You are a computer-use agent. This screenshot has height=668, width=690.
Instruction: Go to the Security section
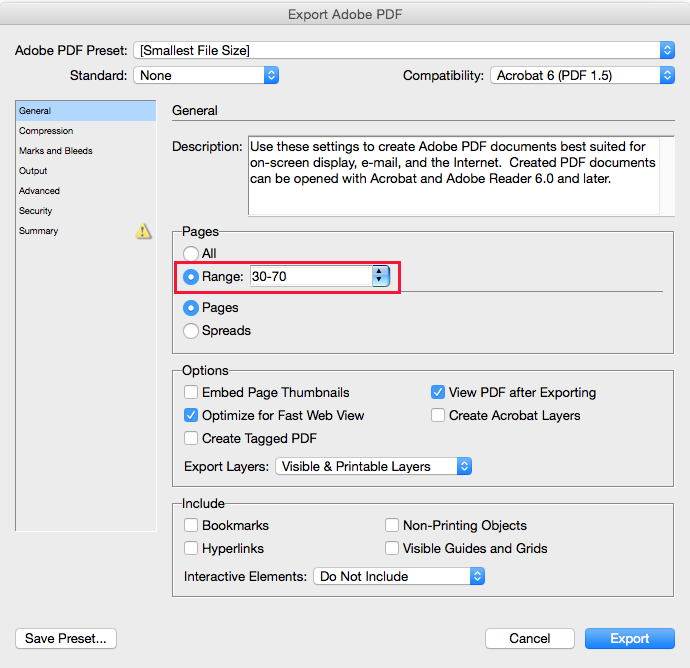pos(36,211)
